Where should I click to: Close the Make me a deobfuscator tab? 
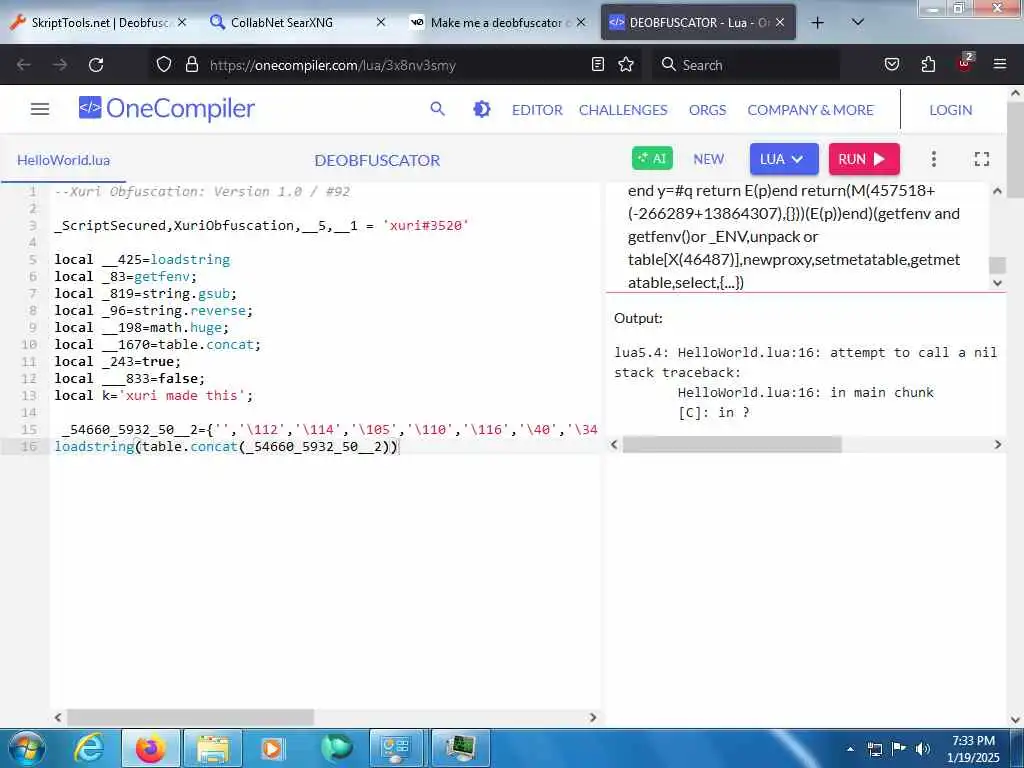pos(581,22)
